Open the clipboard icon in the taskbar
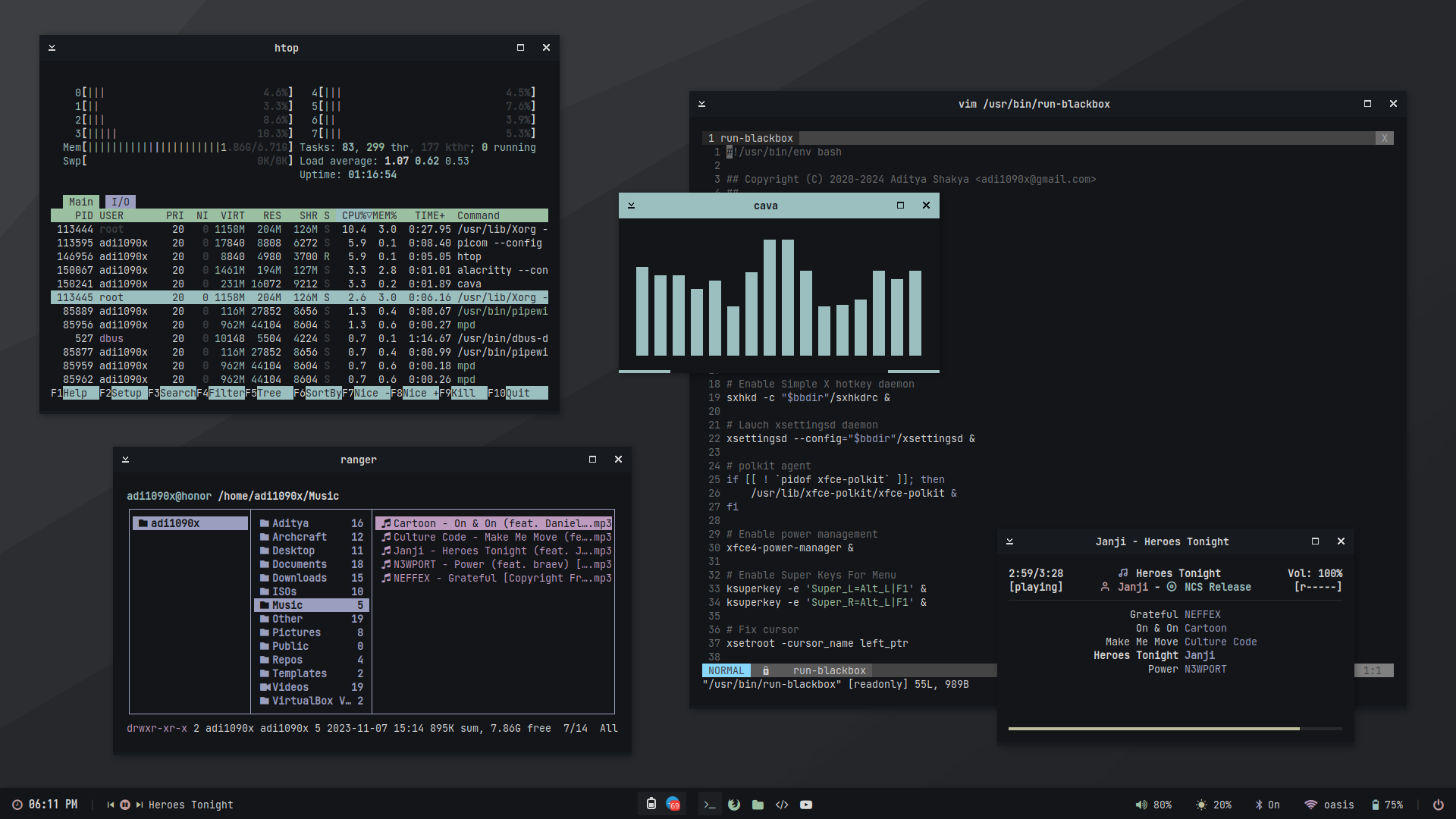The width and height of the screenshot is (1456, 819). pyautogui.click(x=651, y=804)
